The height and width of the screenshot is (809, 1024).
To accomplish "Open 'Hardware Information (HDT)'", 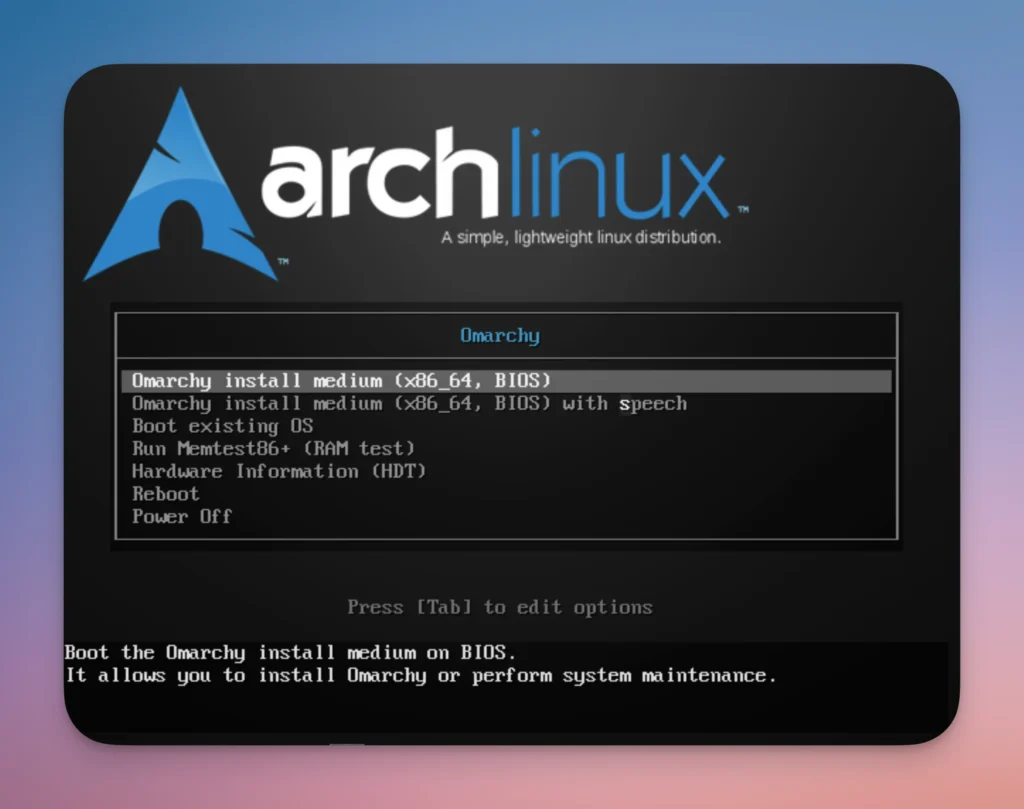I will tap(279, 471).
